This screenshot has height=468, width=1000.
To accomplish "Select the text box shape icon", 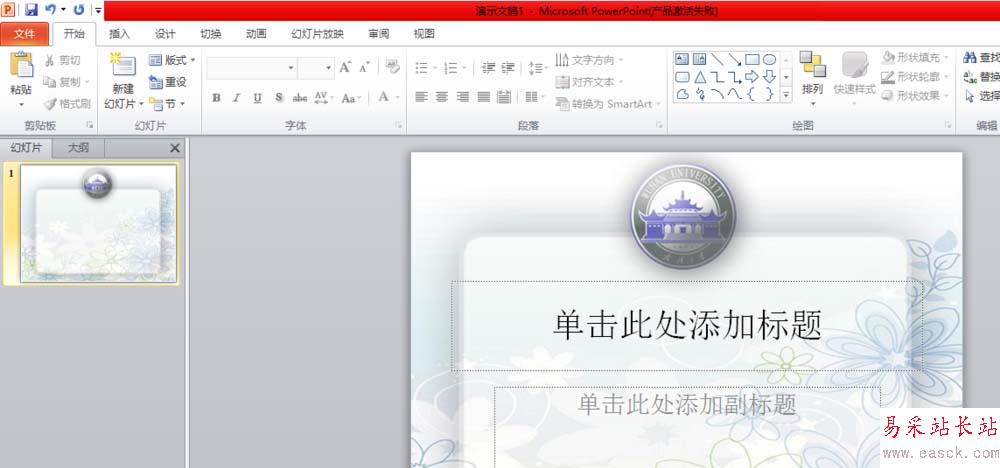I will [x=682, y=59].
